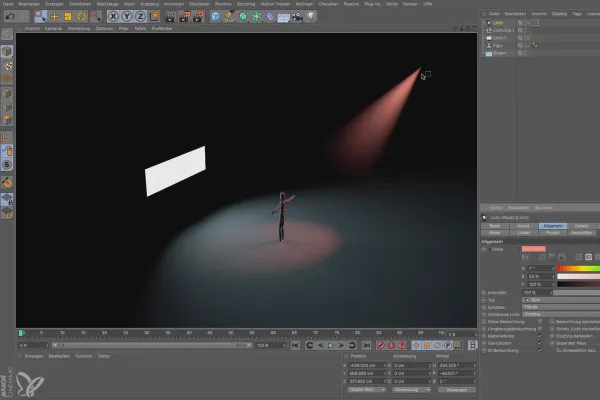Toggle the visibility dots for Boden
This screenshot has height=400, width=600.
click(x=526, y=53)
